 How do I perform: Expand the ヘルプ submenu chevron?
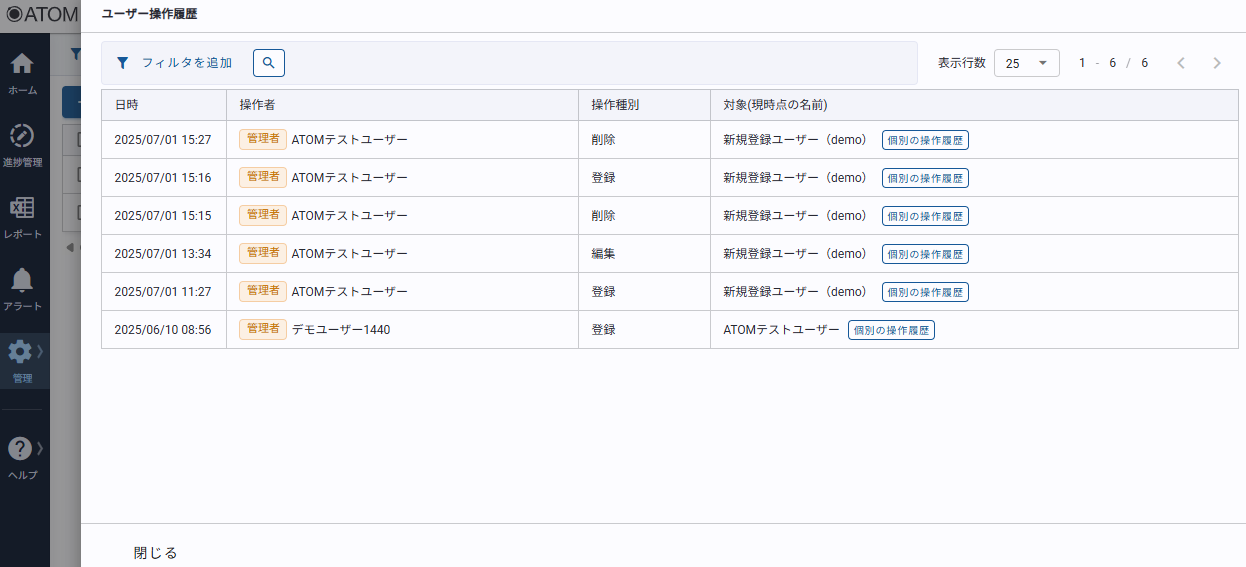click(x=40, y=448)
